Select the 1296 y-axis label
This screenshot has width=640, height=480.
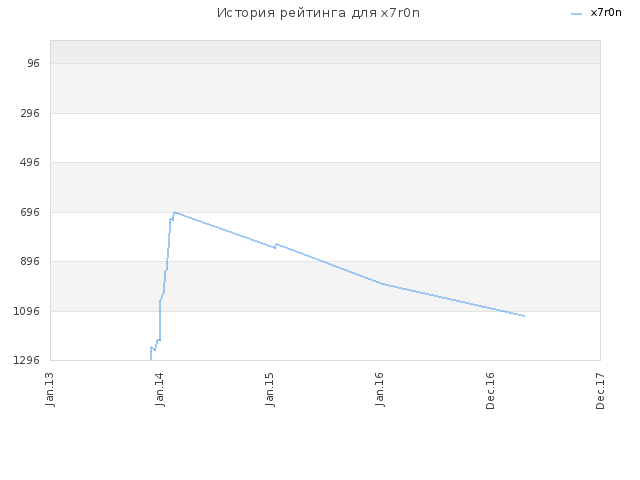point(27,360)
